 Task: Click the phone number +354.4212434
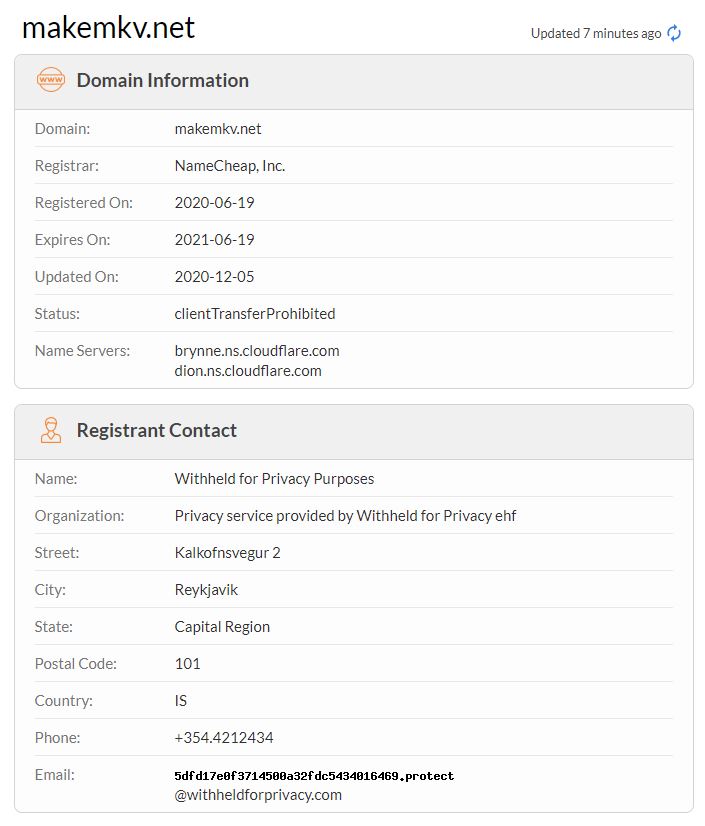(224, 737)
